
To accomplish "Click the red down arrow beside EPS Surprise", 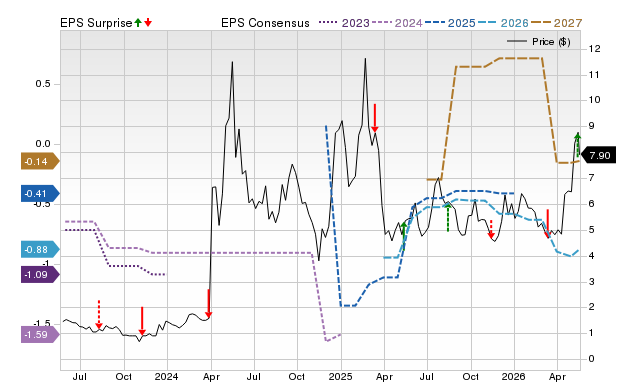I will coord(148,23).
